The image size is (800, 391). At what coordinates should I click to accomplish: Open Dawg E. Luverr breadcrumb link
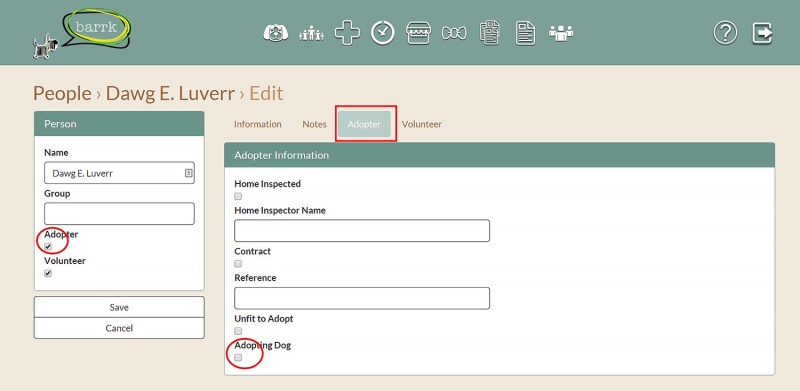pyautogui.click(x=170, y=93)
